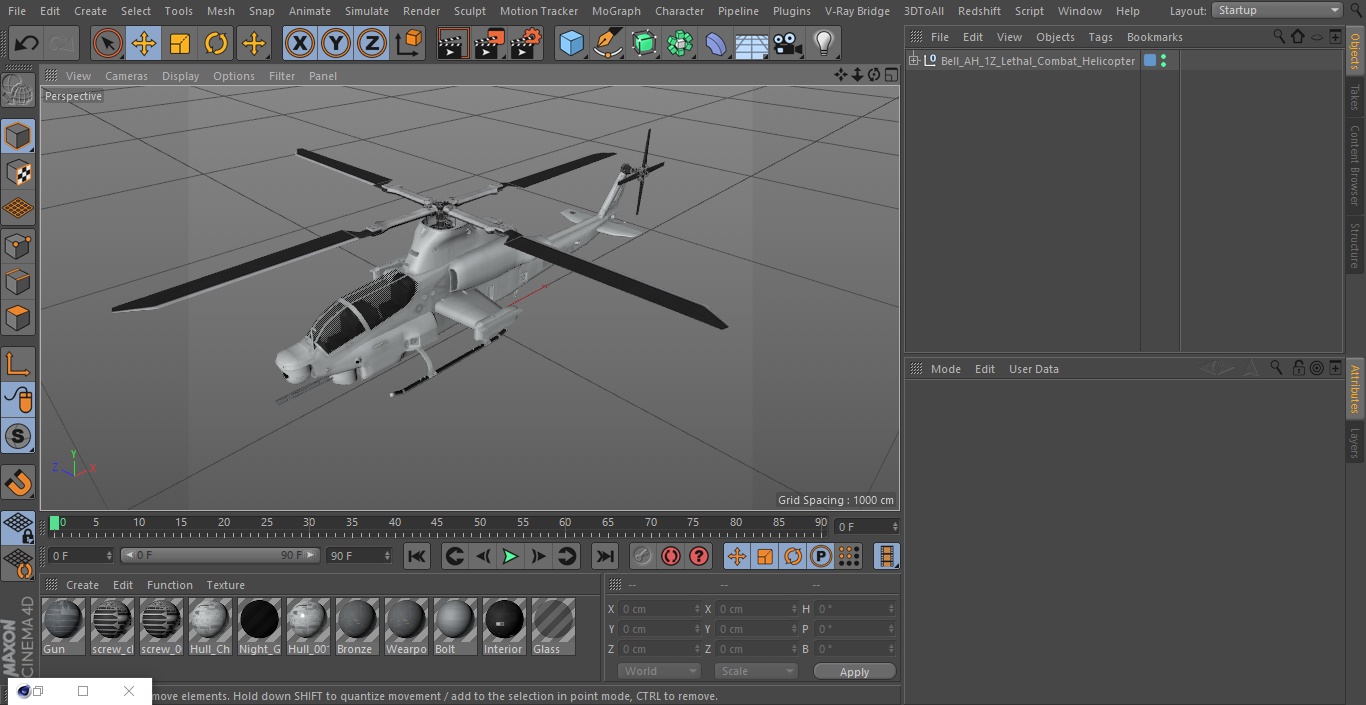The width and height of the screenshot is (1366, 705).
Task: Open the viewport Display menu
Action: 180,76
